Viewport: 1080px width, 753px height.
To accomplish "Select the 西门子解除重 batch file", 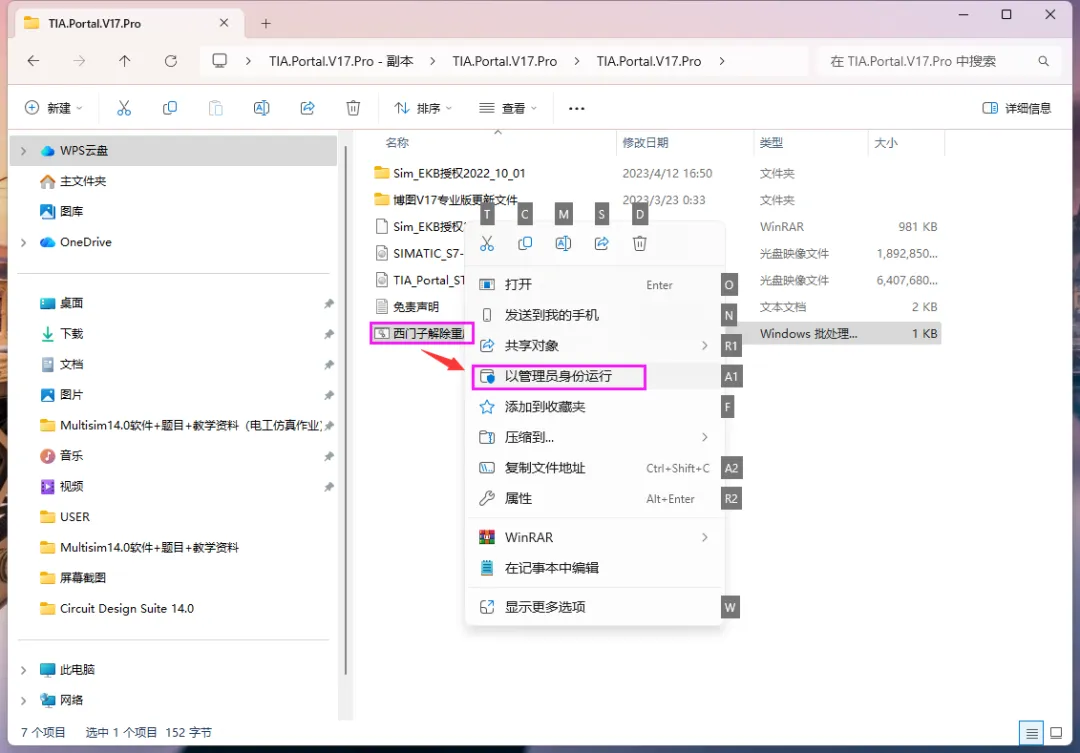I will pyautogui.click(x=419, y=333).
